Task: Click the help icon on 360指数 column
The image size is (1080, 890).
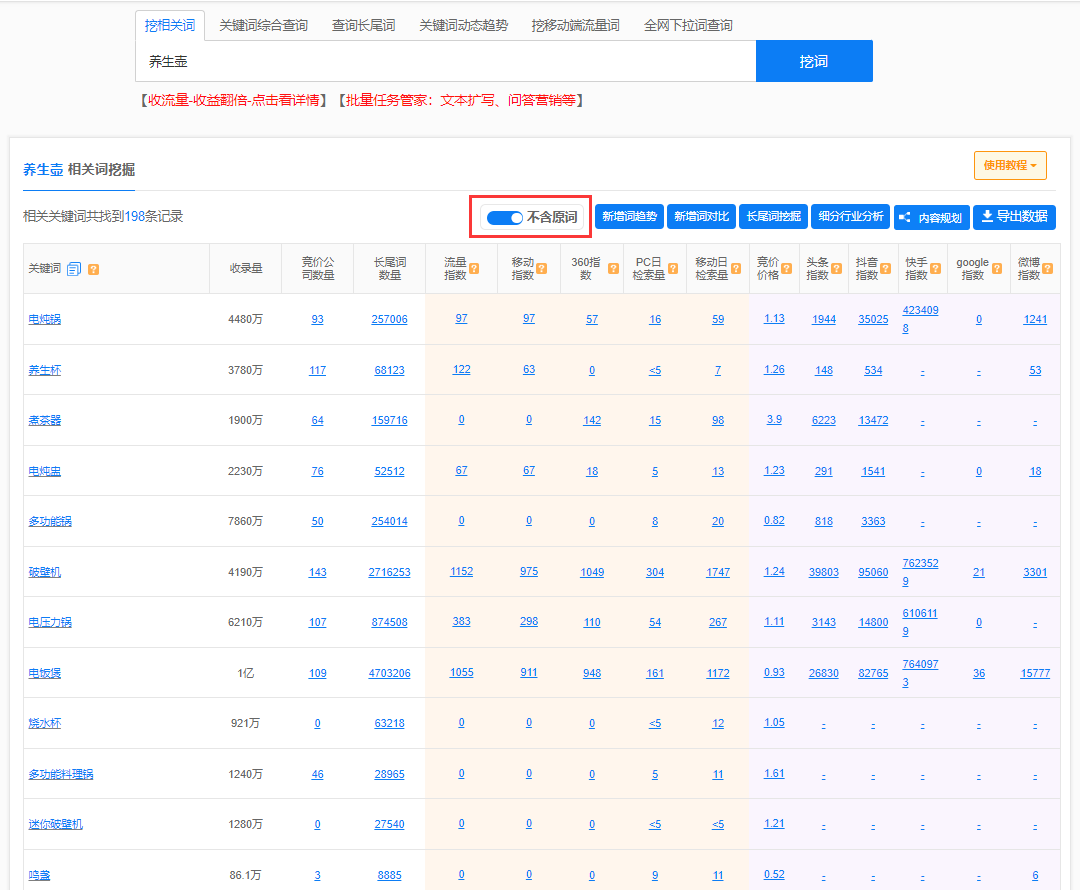Action: point(613,269)
